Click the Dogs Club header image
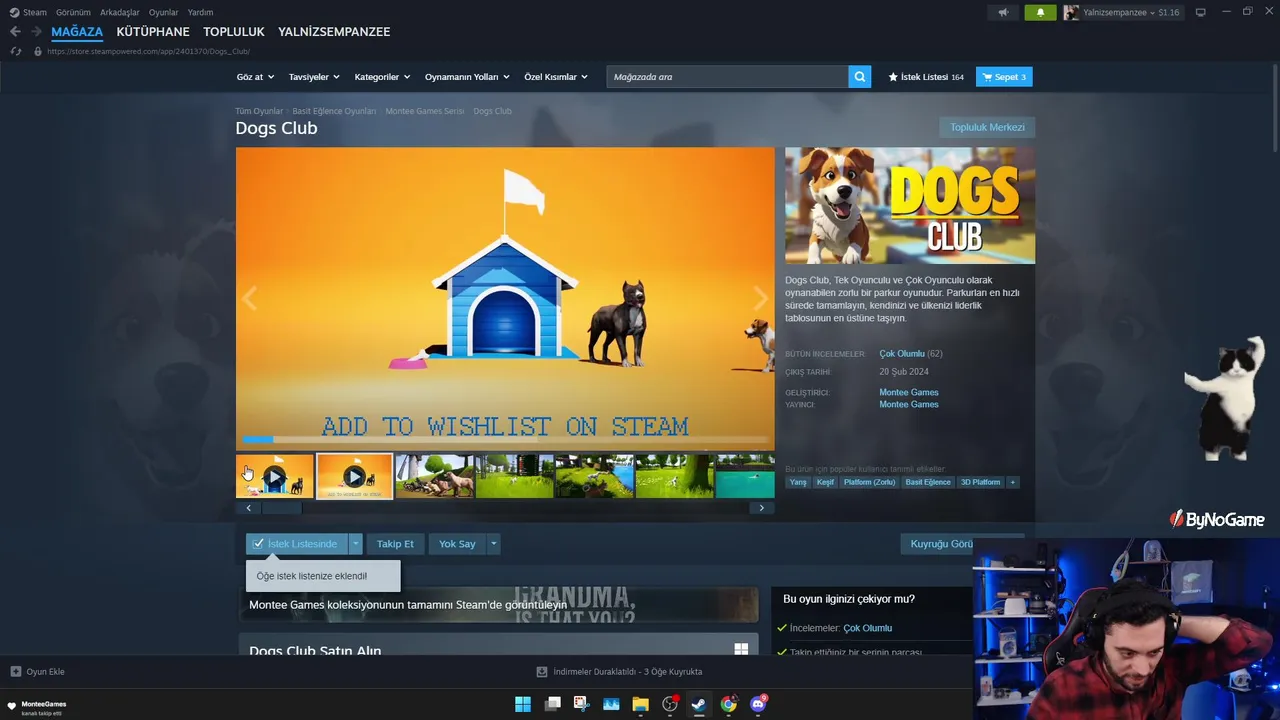 click(910, 205)
